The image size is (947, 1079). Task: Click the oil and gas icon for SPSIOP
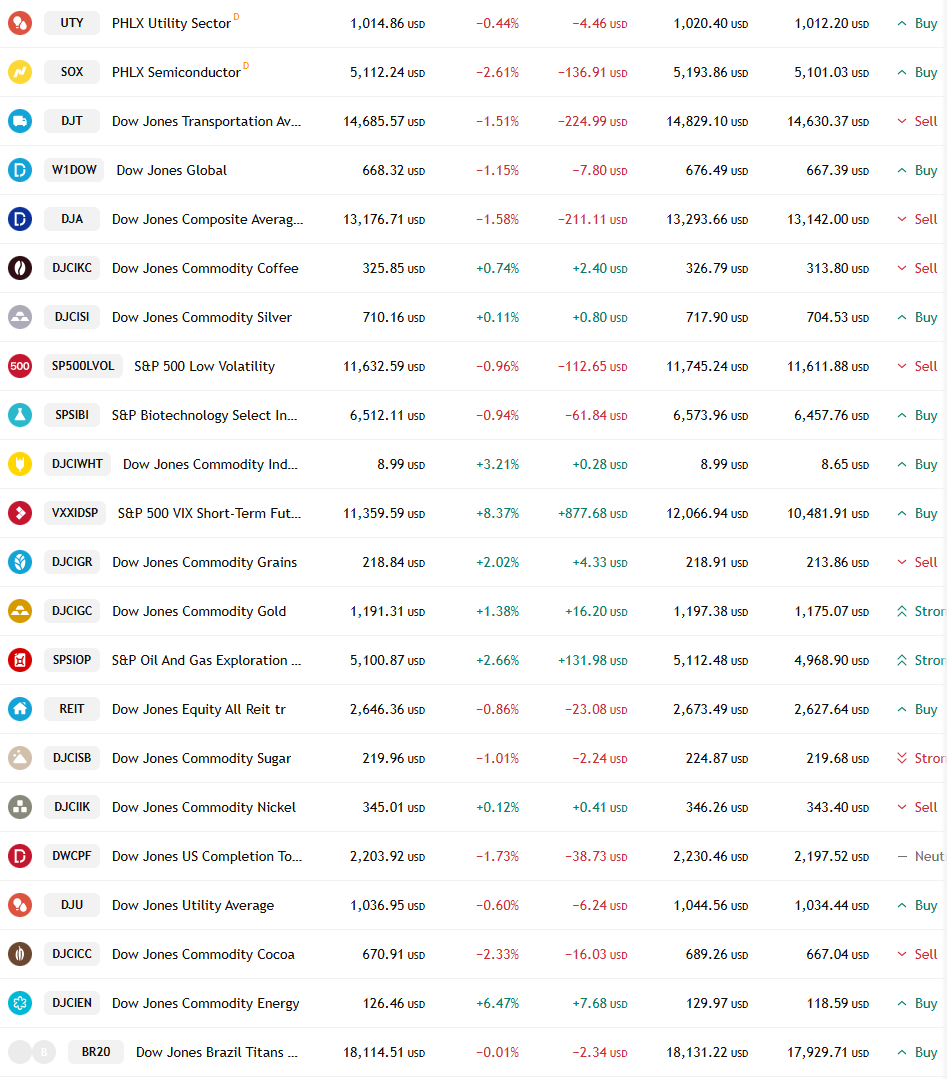coord(20,660)
